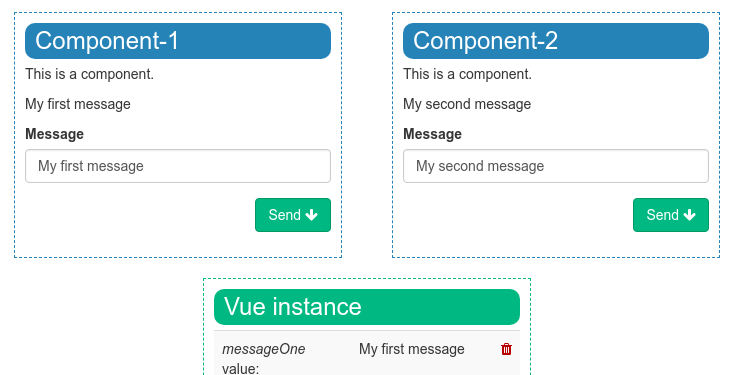Click the bold Message label in Component-2
The width and height of the screenshot is (737, 375).
point(432,134)
